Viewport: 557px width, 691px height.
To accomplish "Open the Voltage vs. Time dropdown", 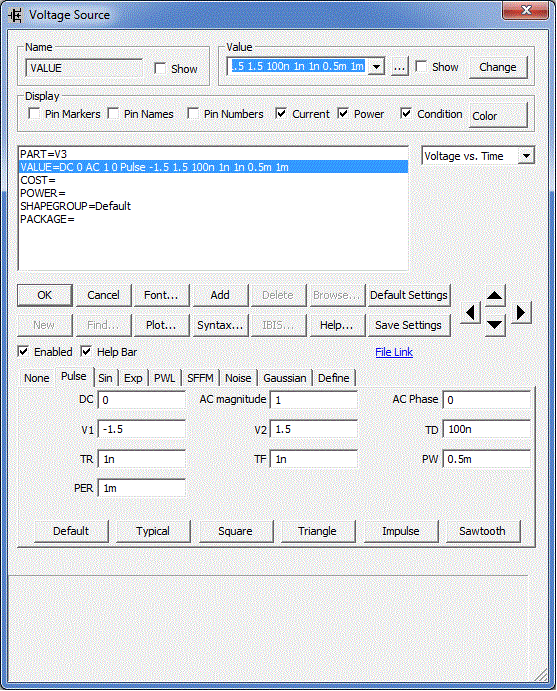I will tap(526, 156).
